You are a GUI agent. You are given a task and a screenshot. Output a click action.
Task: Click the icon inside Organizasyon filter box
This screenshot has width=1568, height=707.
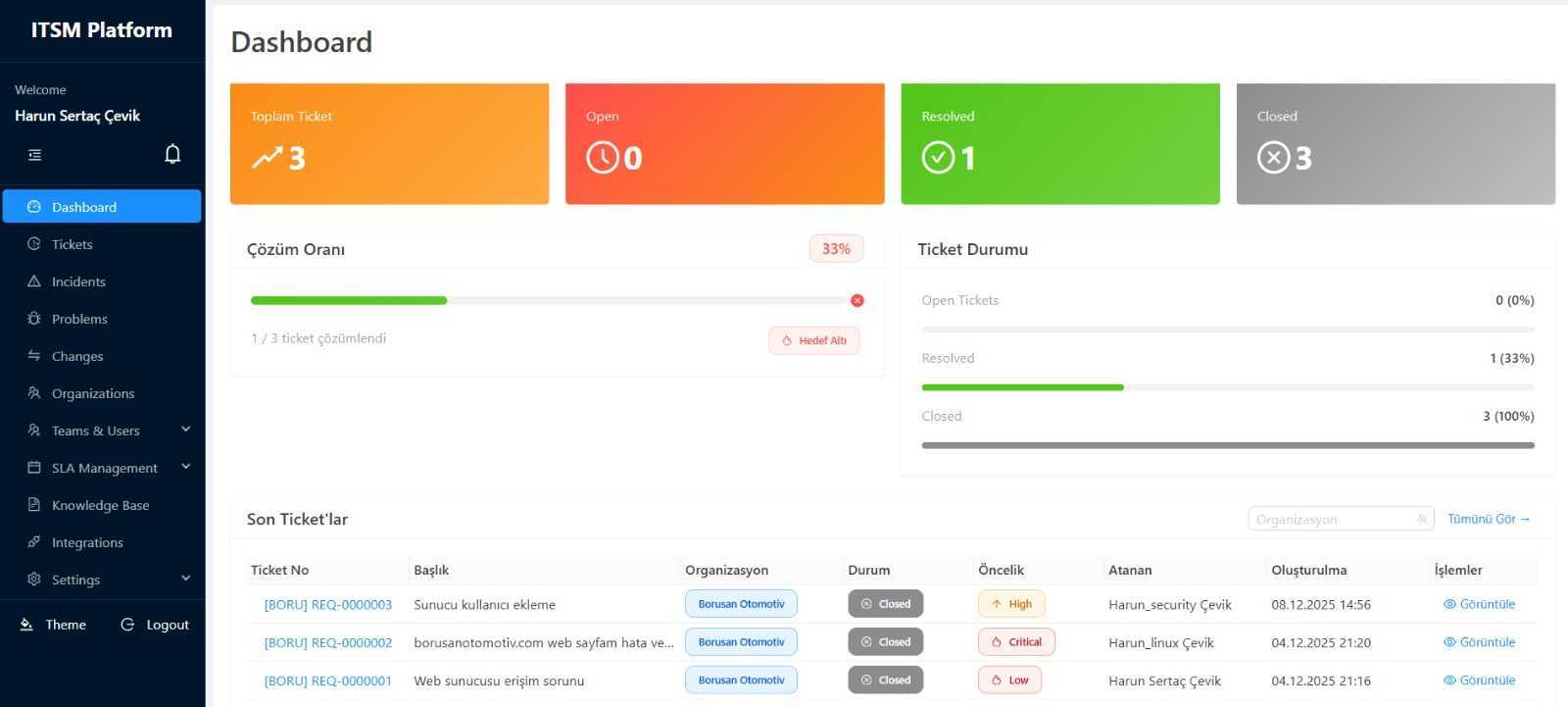click(x=1422, y=519)
